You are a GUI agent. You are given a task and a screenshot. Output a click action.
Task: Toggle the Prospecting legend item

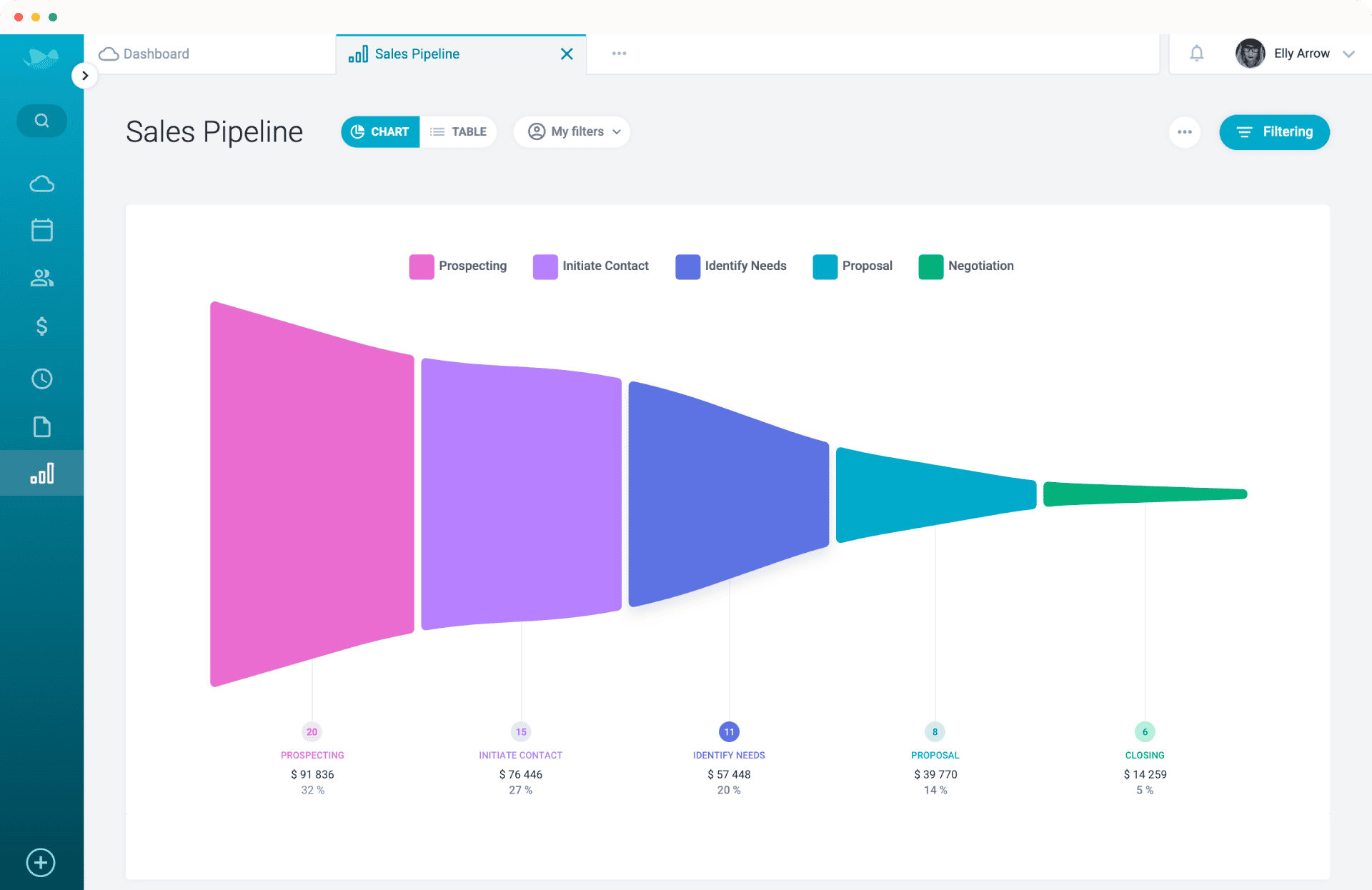(458, 266)
